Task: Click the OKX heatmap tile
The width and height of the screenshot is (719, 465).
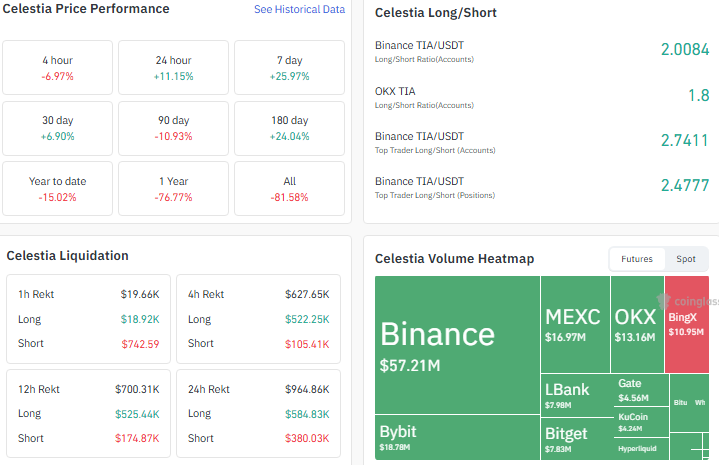Action: click(637, 324)
